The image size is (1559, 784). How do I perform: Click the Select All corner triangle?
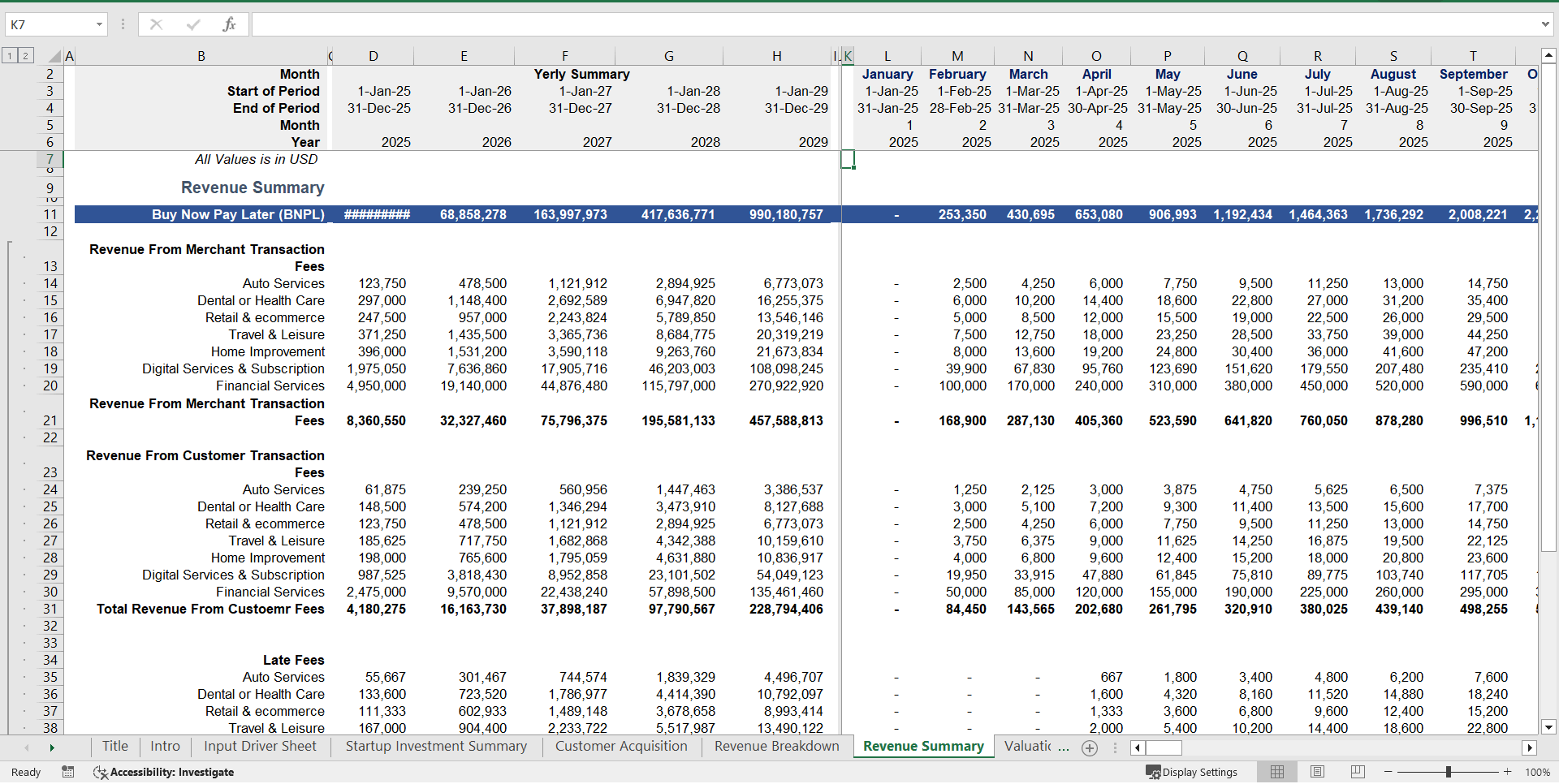click(54, 56)
